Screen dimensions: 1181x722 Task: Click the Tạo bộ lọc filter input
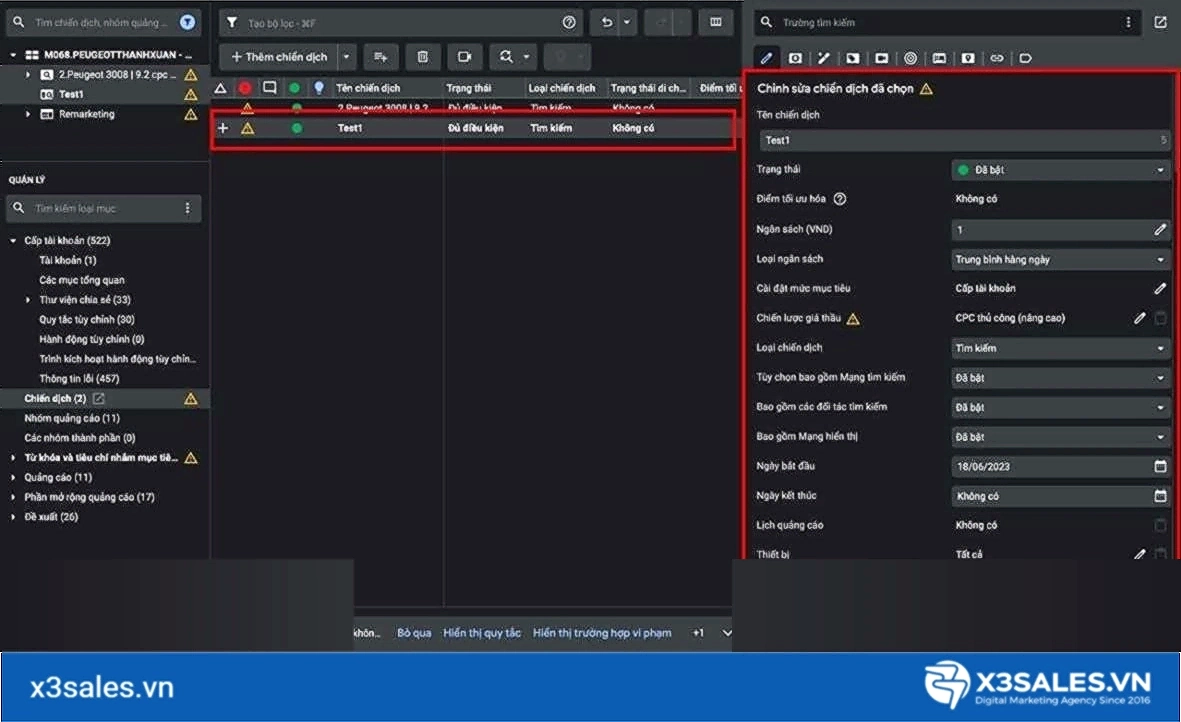tap(399, 23)
